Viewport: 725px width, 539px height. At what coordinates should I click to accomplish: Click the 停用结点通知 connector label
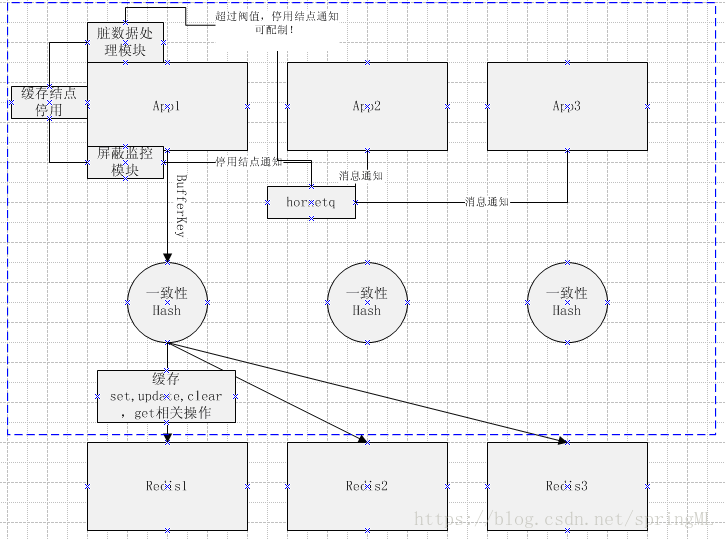click(249, 162)
